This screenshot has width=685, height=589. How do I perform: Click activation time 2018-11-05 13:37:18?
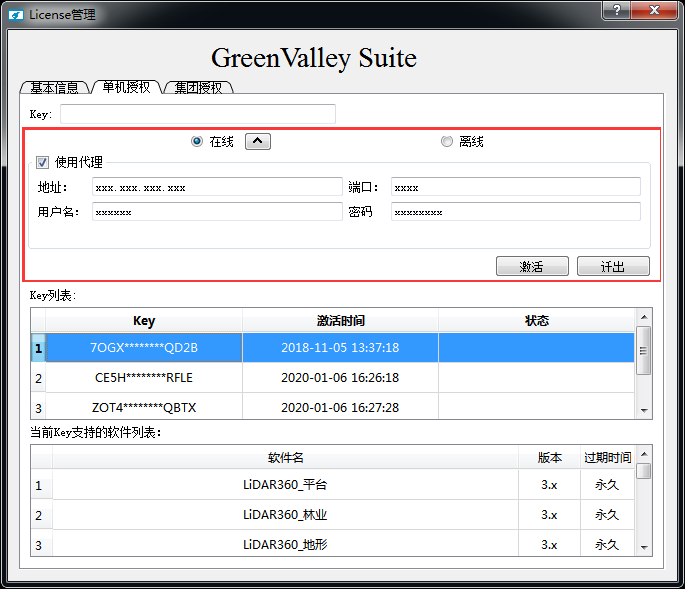pyautogui.click(x=340, y=347)
